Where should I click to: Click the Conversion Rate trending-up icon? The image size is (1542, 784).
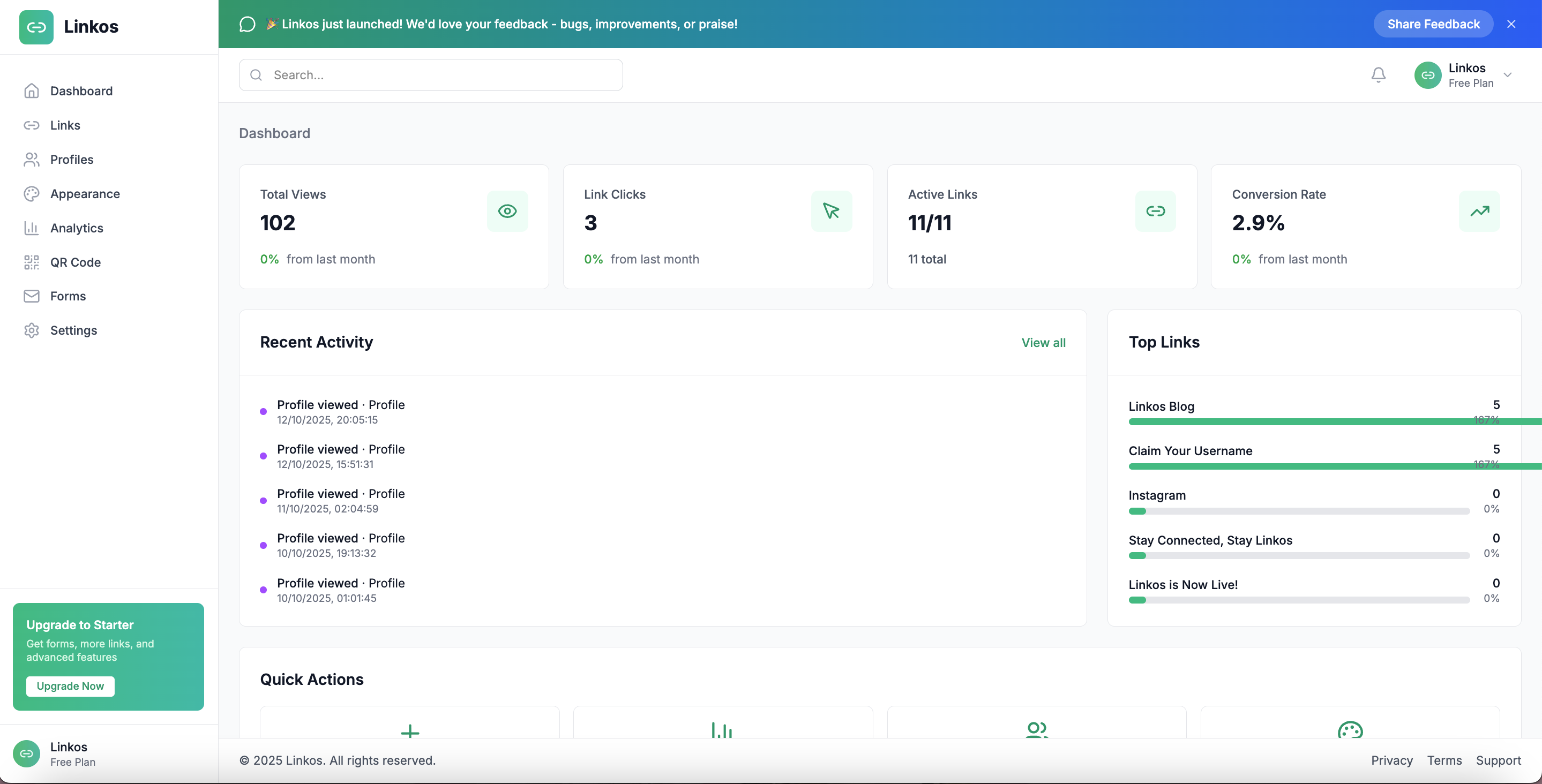pos(1479,211)
